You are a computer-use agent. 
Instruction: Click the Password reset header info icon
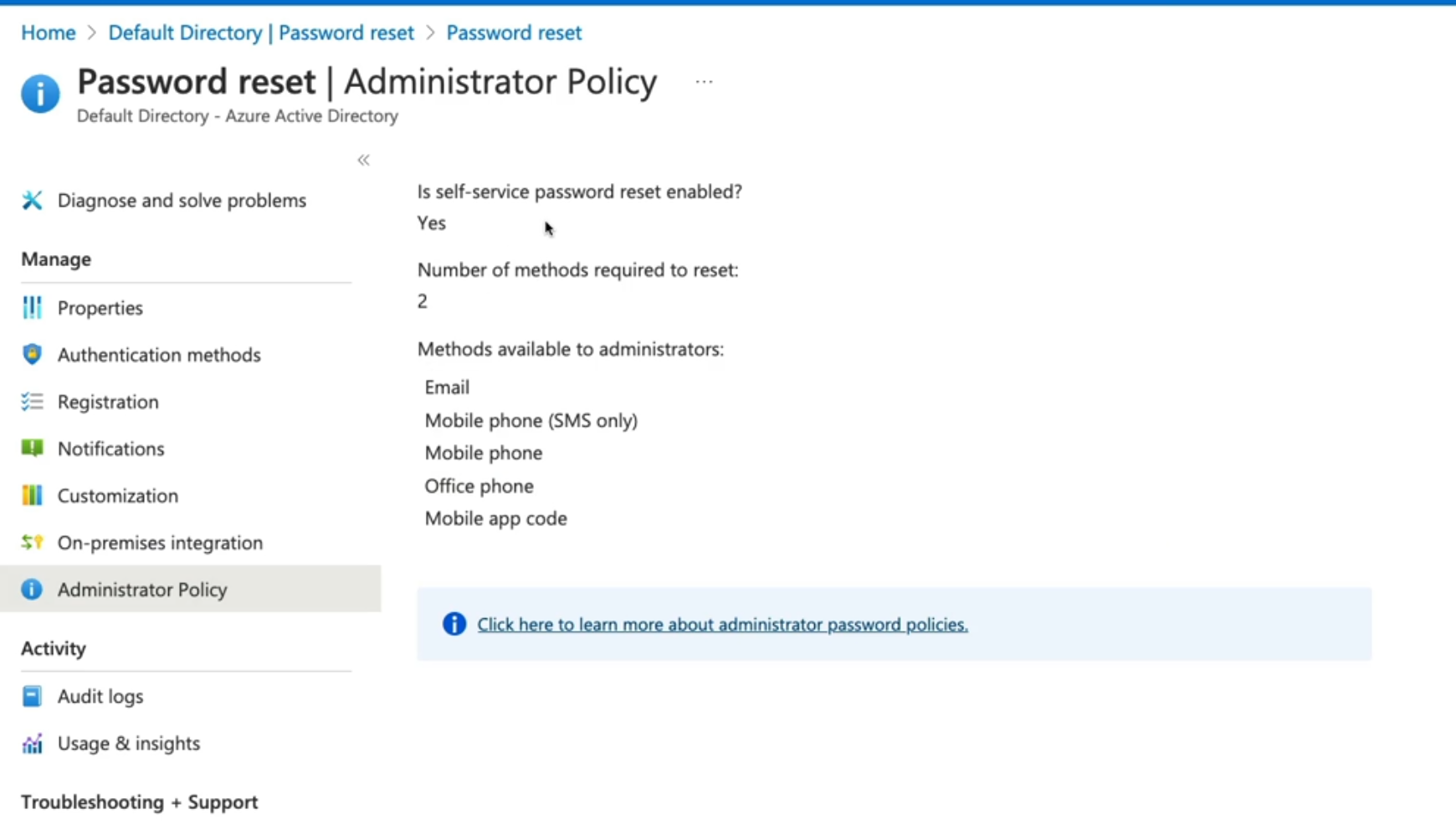click(40, 93)
